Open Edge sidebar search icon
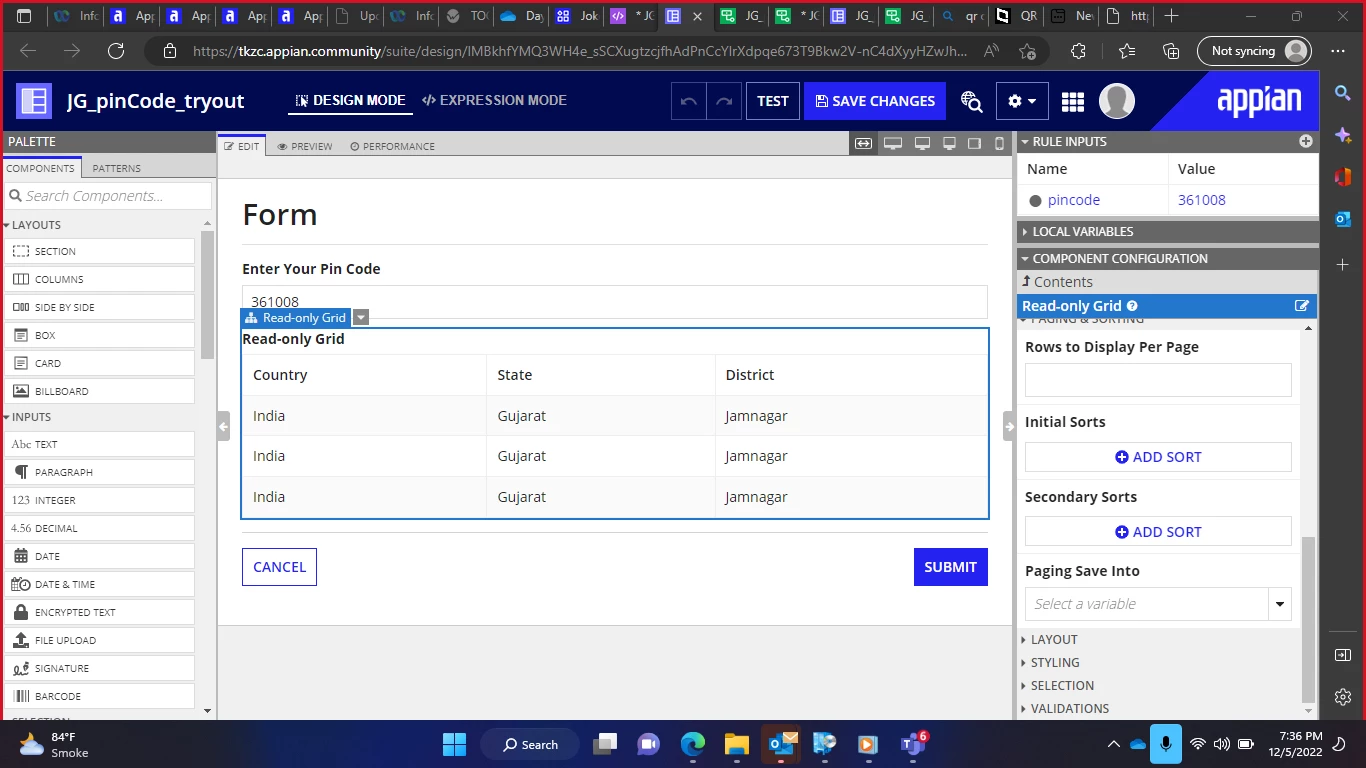Screen dimensions: 1366x768 tap(1342, 93)
